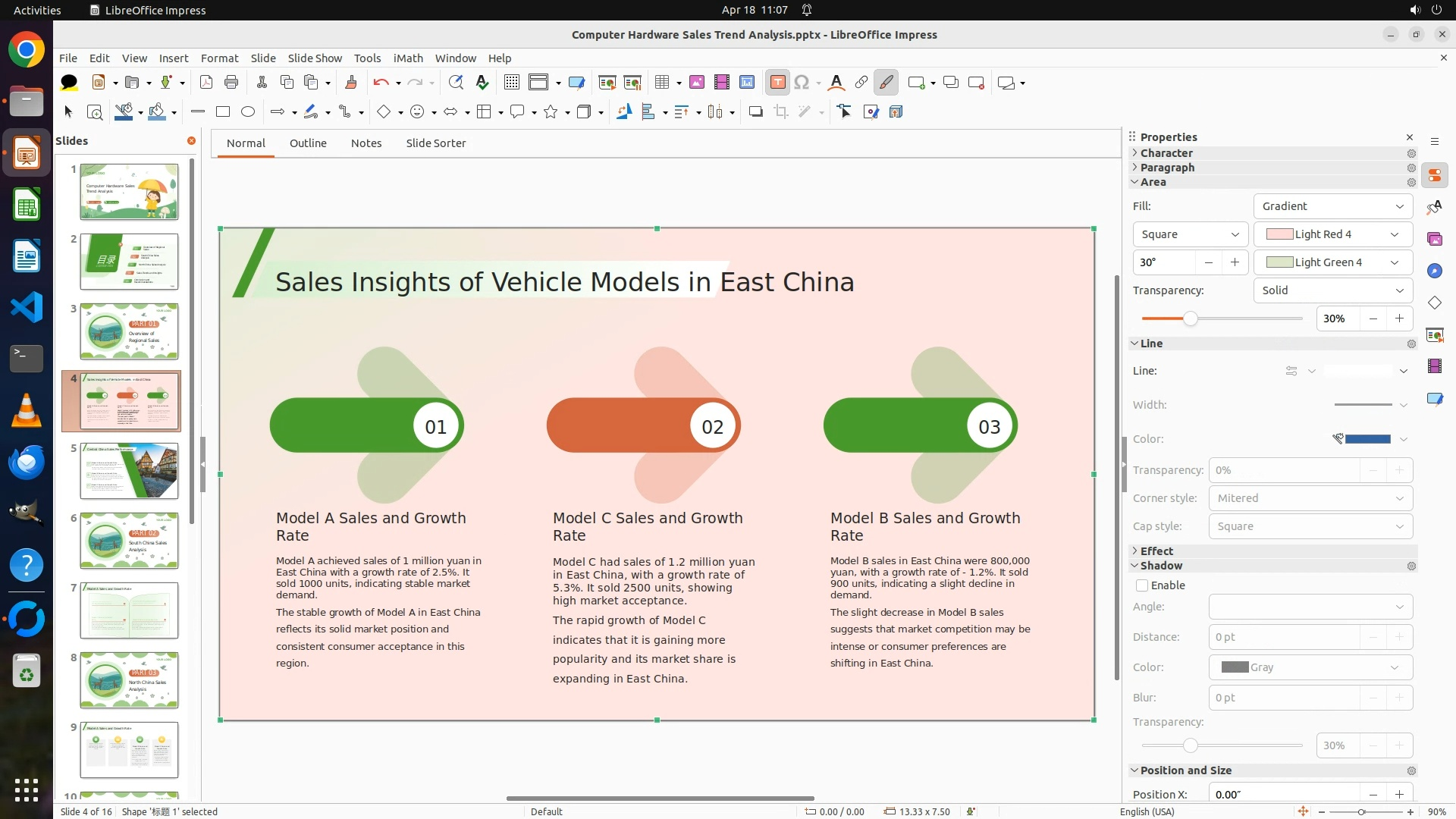This screenshot has height=819, width=1456.
Task: Click the Insert Table icon
Action: [662, 83]
